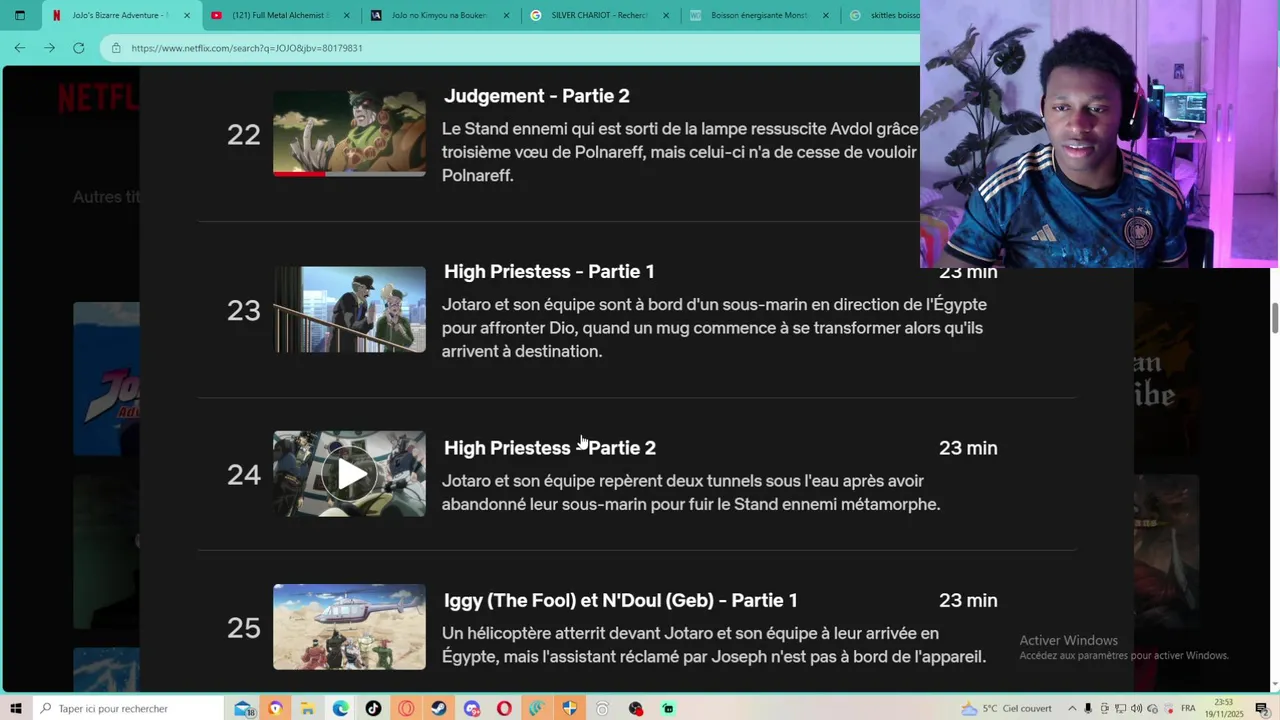Close the SILVER CHARIOT tab
The width and height of the screenshot is (1280, 720).
[x=666, y=15]
